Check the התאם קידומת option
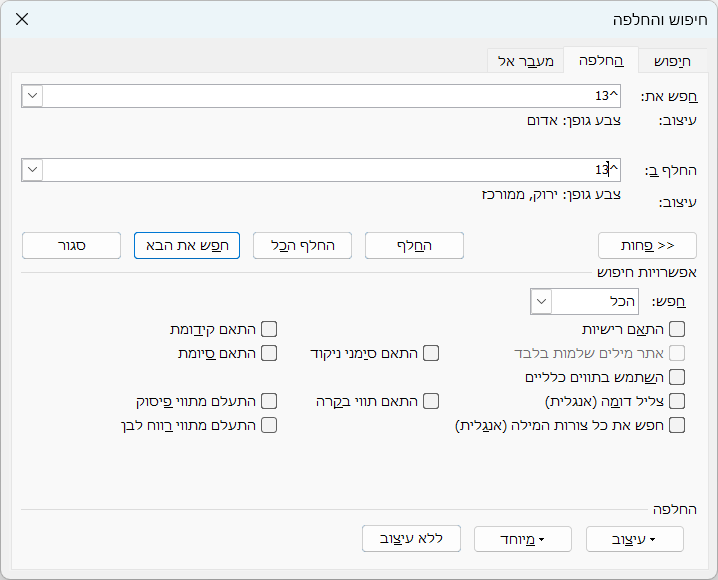This screenshot has width=718, height=580. (268, 329)
